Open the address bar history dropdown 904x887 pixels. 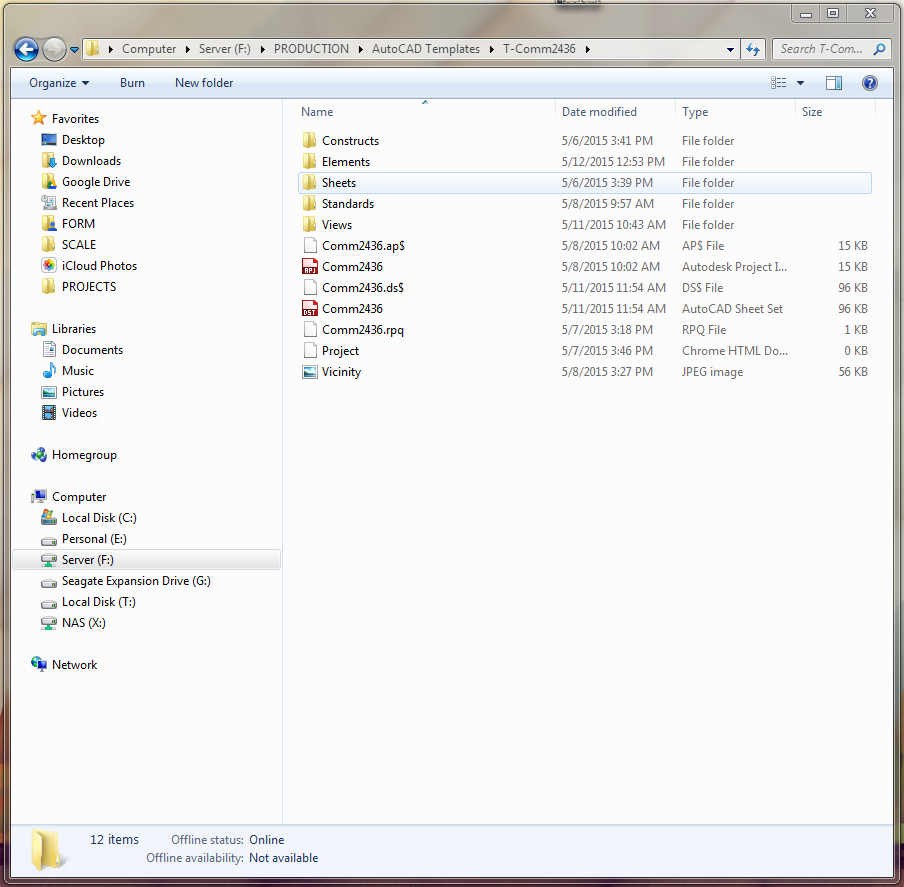tap(729, 48)
